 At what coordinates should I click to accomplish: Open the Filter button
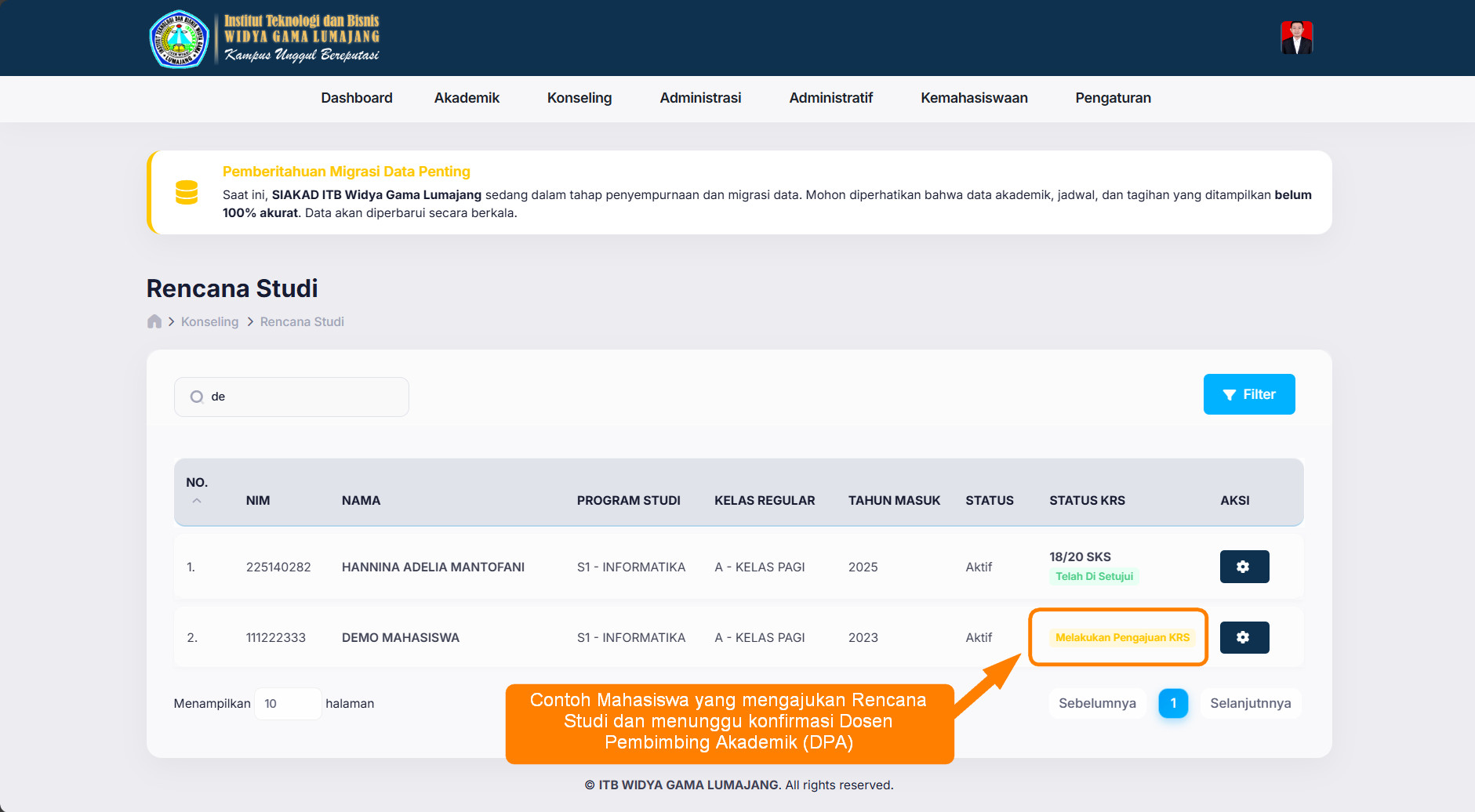pyautogui.click(x=1248, y=394)
